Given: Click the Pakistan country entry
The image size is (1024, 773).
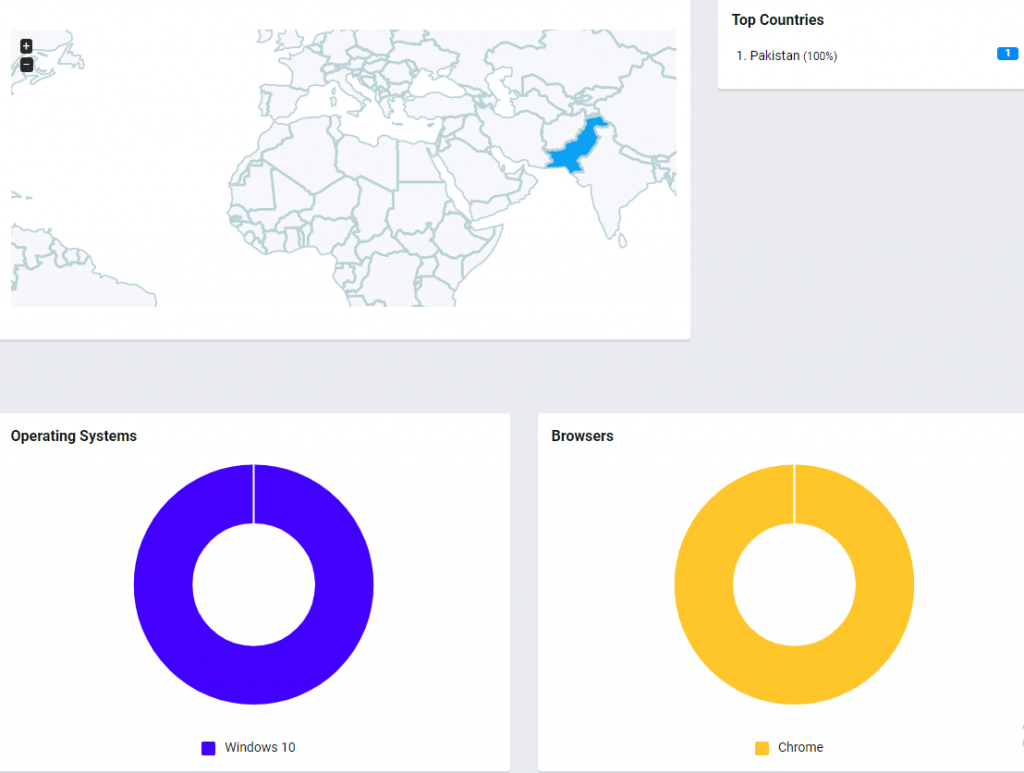Looking at the screenshot, I should coord(786,56).
